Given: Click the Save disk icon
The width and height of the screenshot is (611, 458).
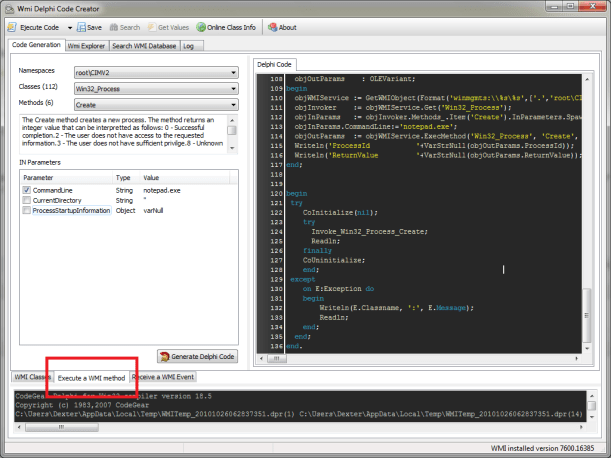Looking at the screenshot, I should 80,27.
